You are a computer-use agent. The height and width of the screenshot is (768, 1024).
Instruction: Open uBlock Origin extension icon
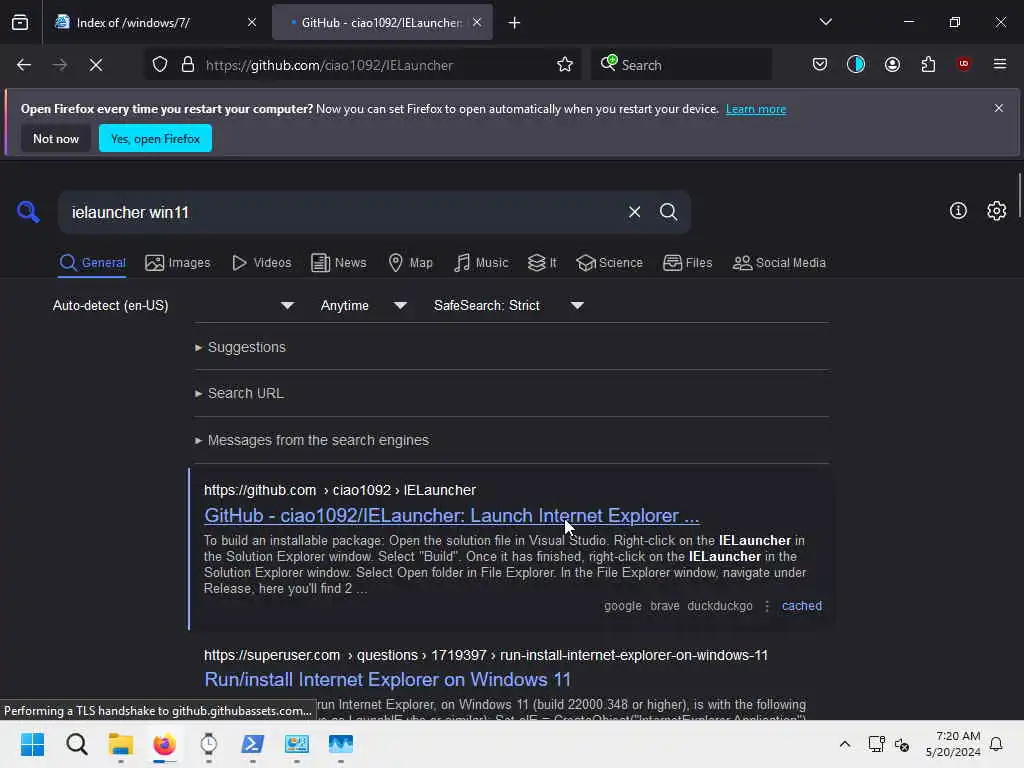[963, 64]
